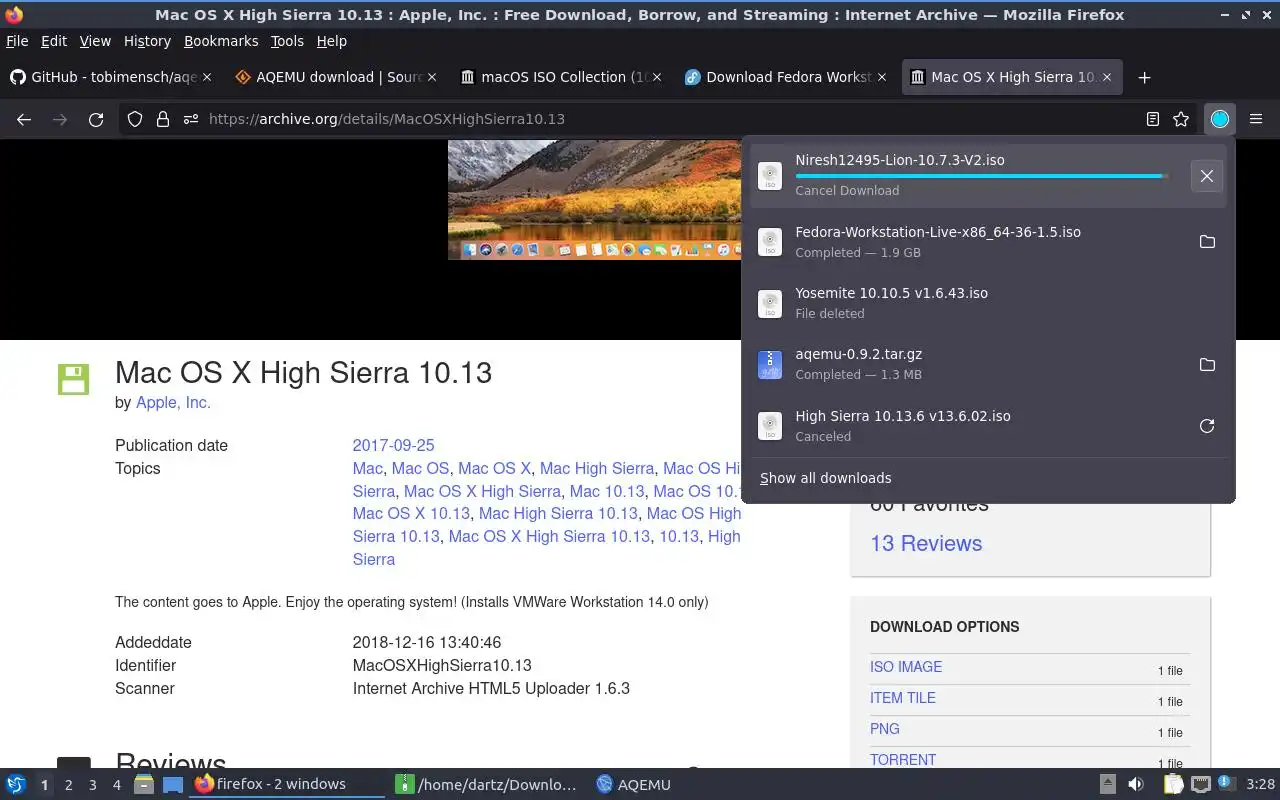Viewport: 1280px width, 800px height.
Task: Download the TORRENT option
Action: point(903,760)
